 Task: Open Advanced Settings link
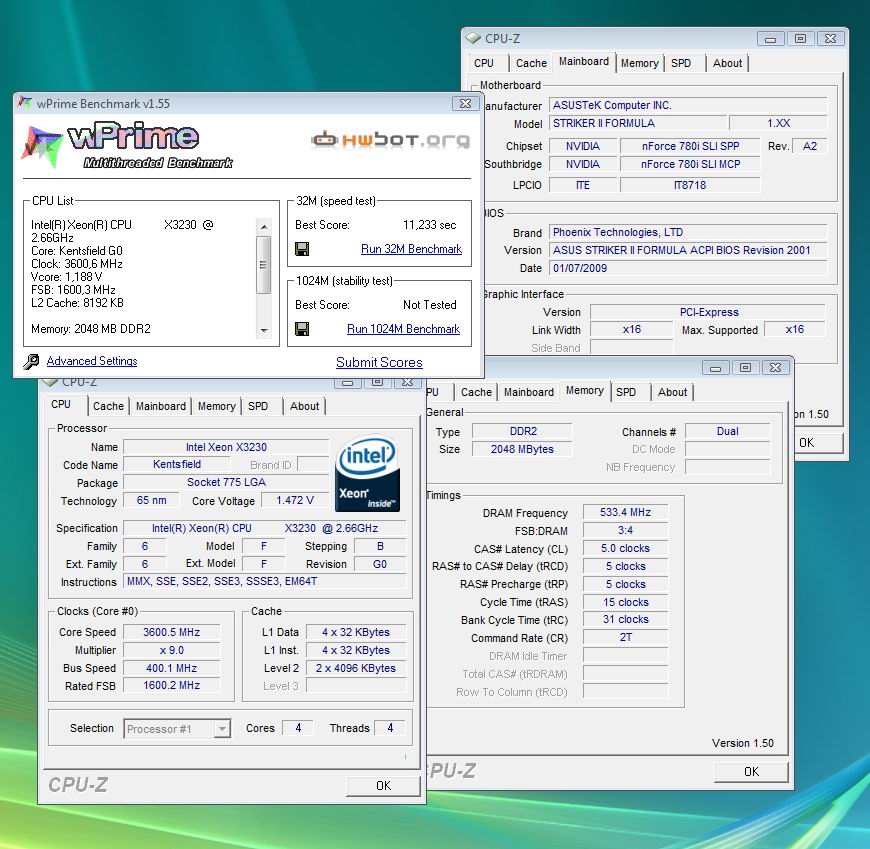92,361
